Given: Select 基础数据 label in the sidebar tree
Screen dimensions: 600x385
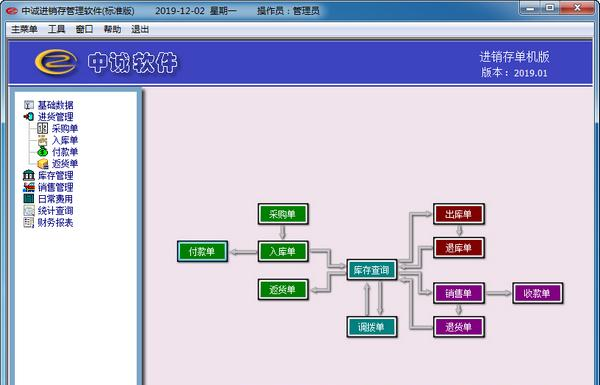Looking at the screenshot, I should pyautogui.click(x=55, y=105).
